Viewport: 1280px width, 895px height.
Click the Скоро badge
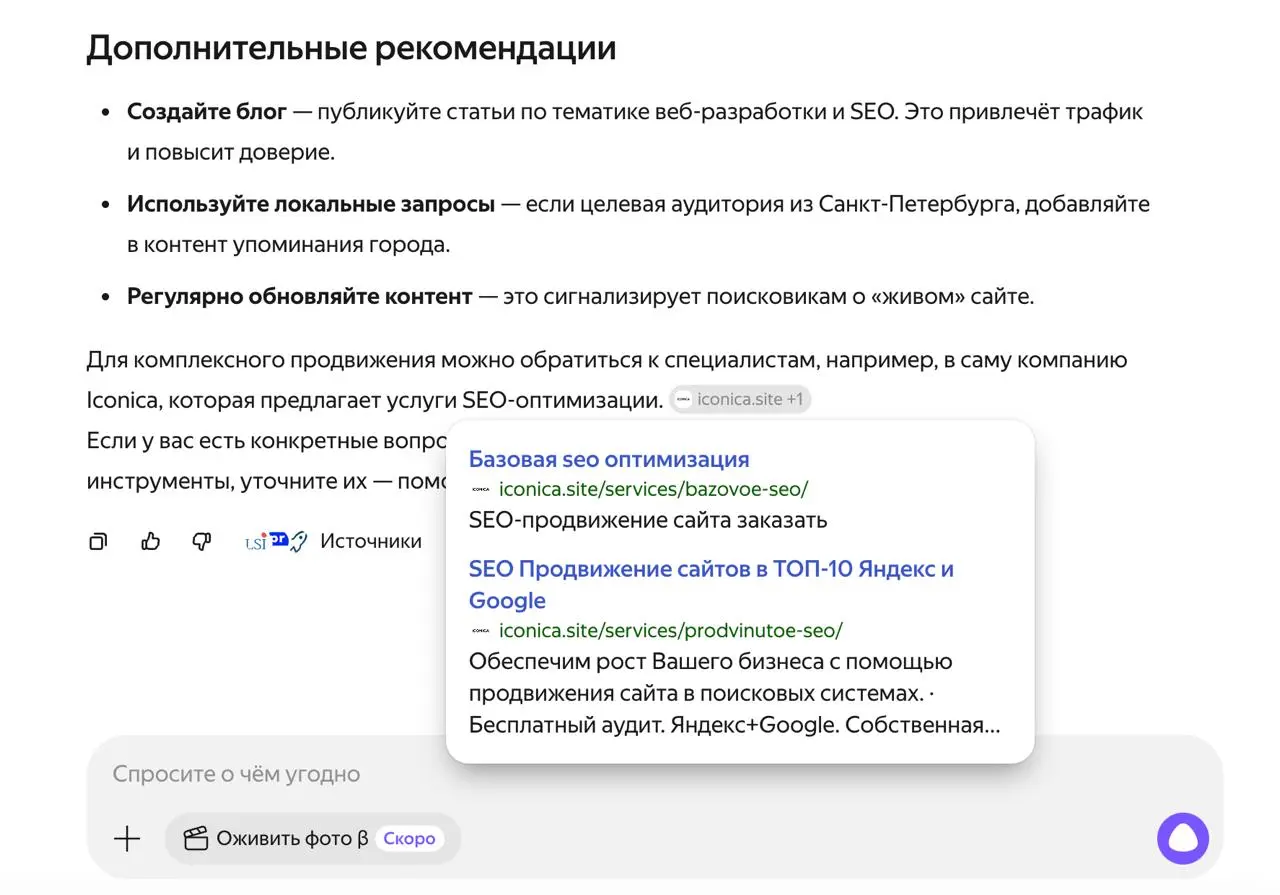coord(410,839)
